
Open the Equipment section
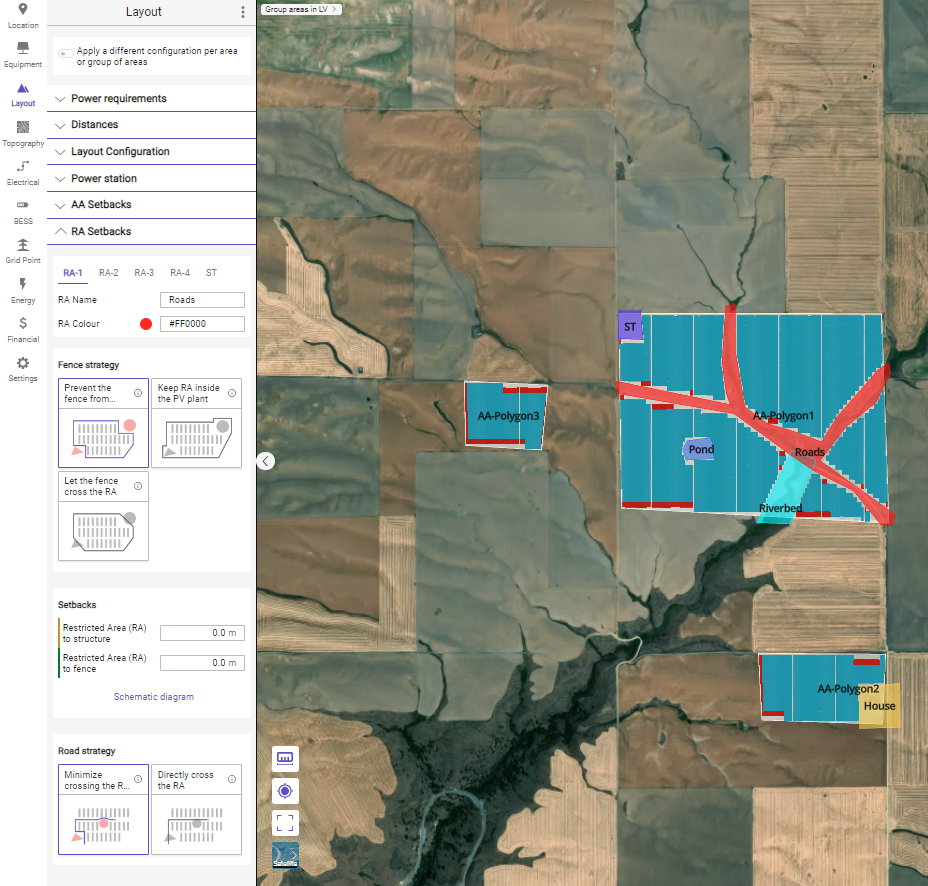click(22, 55)
